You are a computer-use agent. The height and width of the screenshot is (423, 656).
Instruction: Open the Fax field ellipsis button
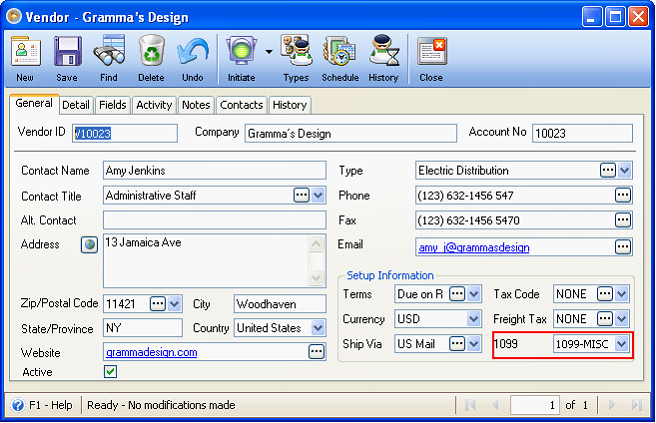(x=623, y=220)
